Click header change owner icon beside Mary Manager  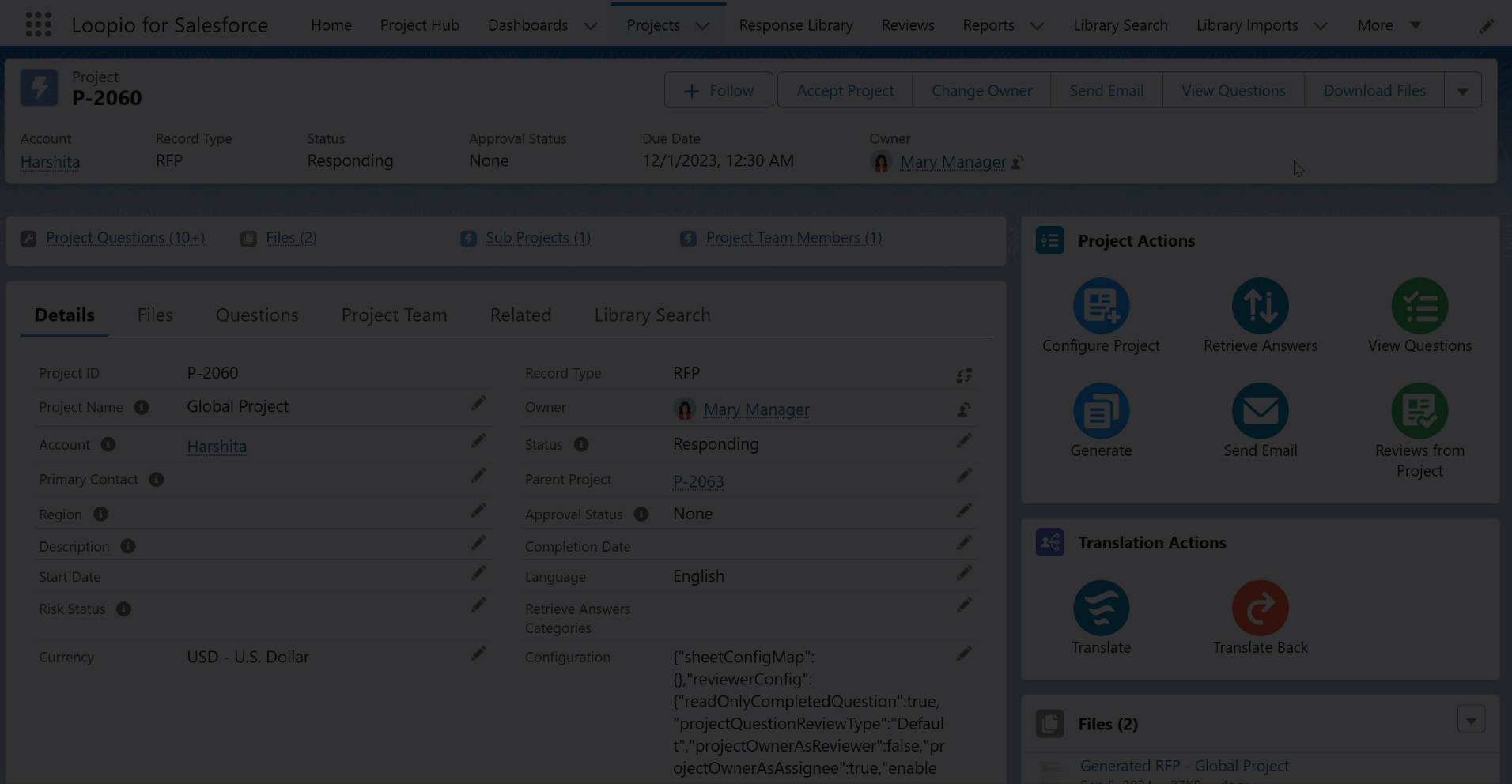pos(1018,162)
